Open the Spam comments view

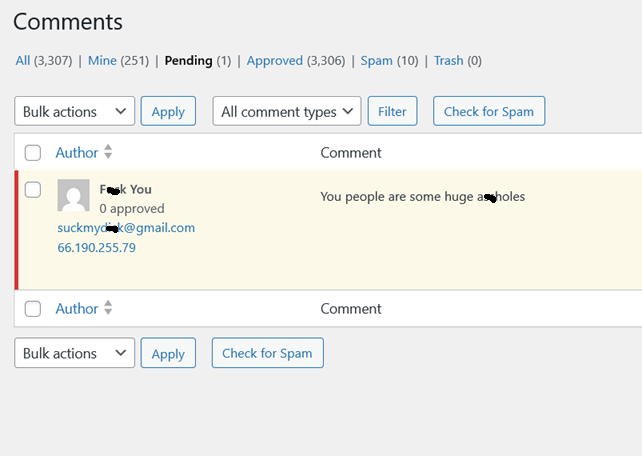[376, 61]
